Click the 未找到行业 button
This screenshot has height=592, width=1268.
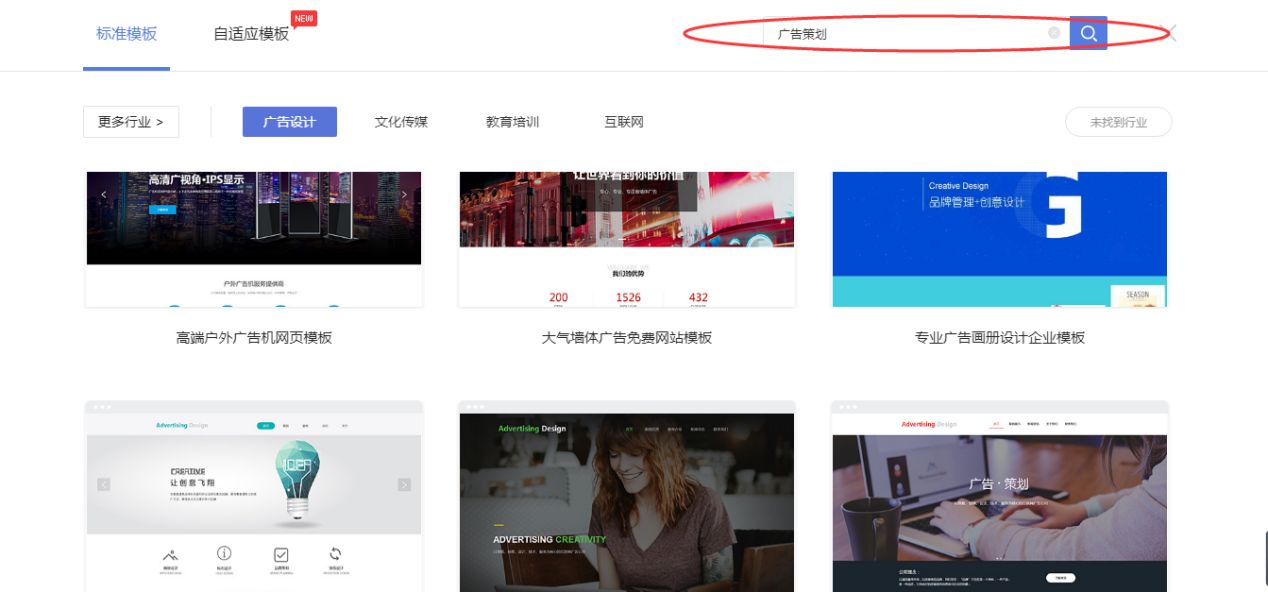1118,121
